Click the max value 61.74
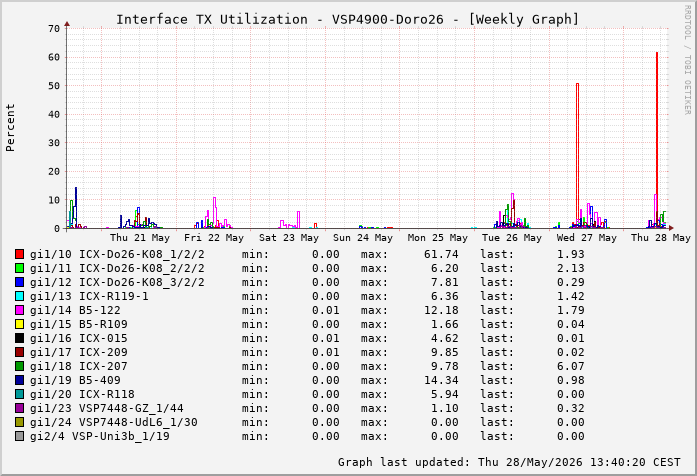 click(x=441, y=254)
